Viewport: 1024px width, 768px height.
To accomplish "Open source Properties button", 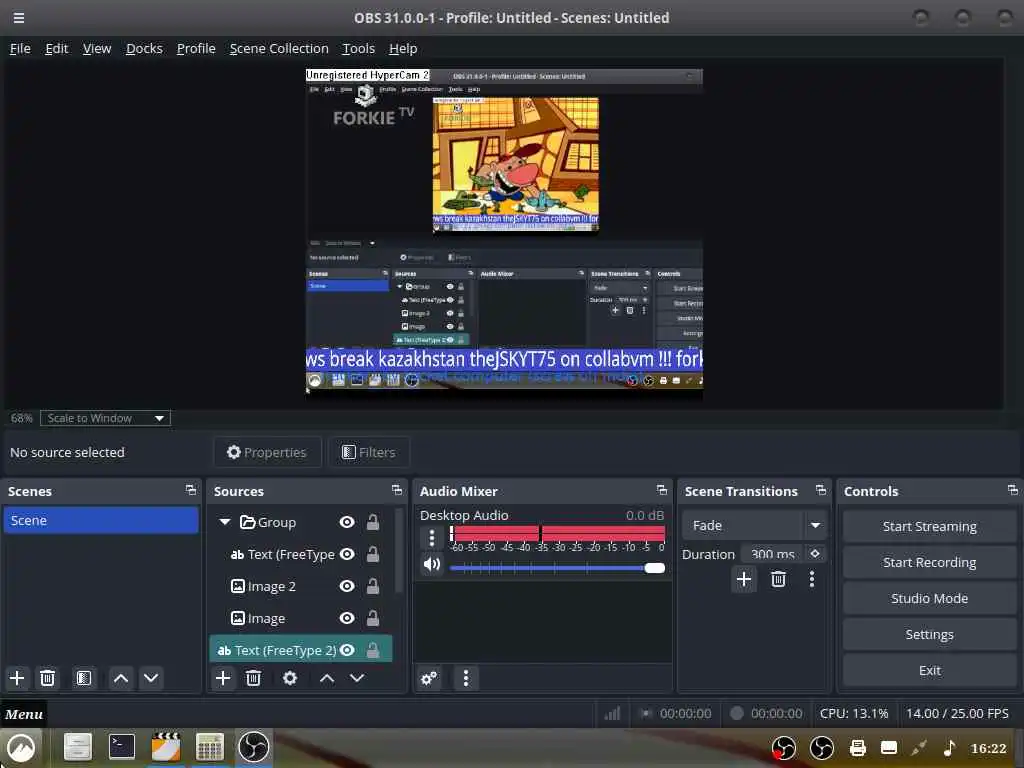I will [267, 452].
